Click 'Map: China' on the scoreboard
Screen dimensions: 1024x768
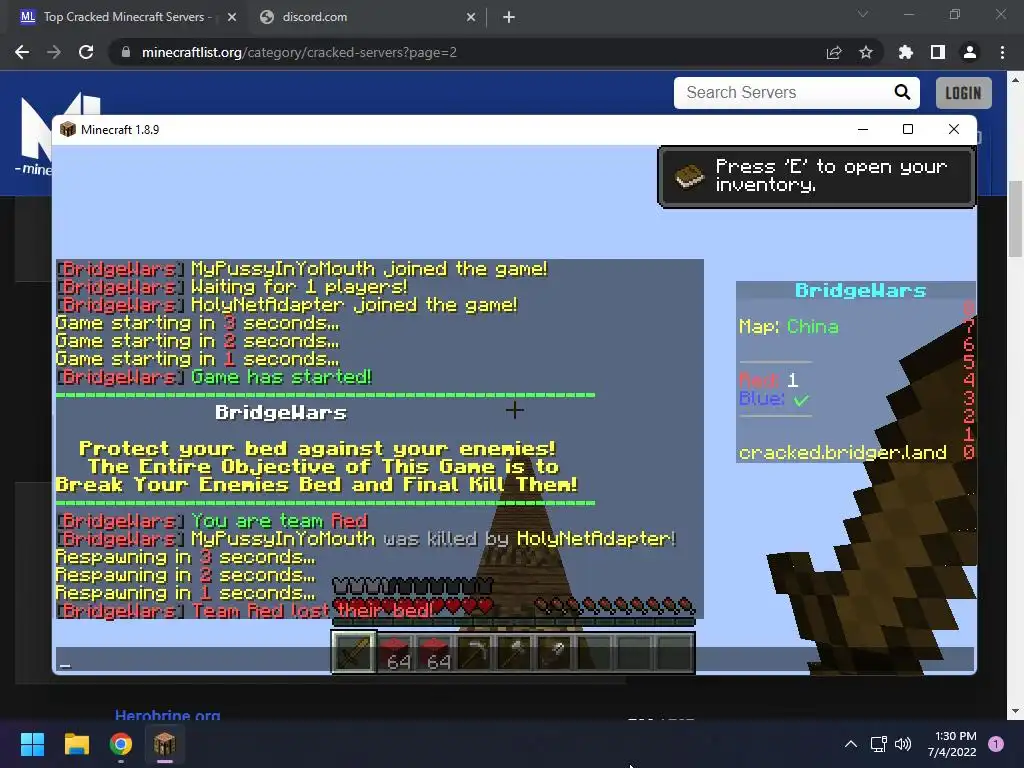tap(789, 327)
